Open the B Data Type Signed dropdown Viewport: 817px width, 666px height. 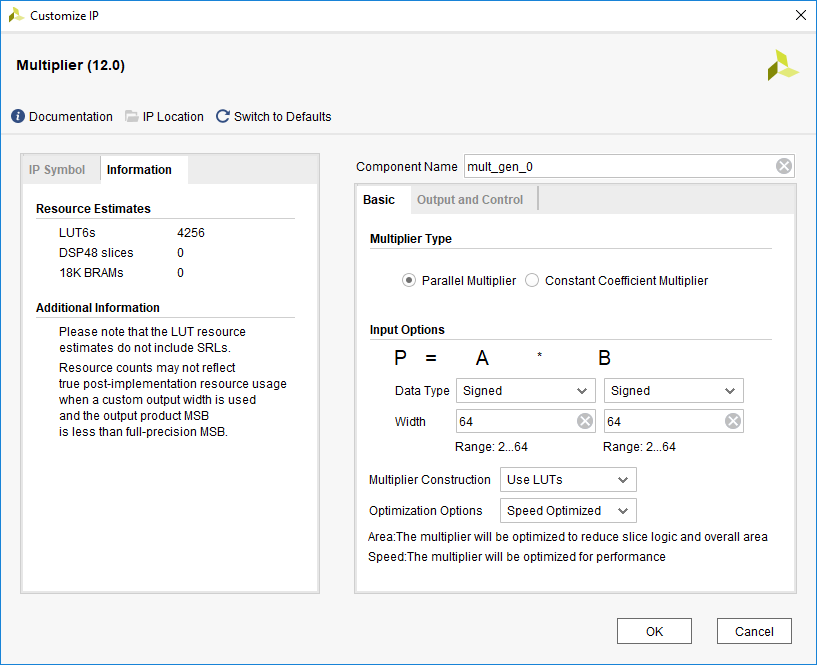pos(674,391)
